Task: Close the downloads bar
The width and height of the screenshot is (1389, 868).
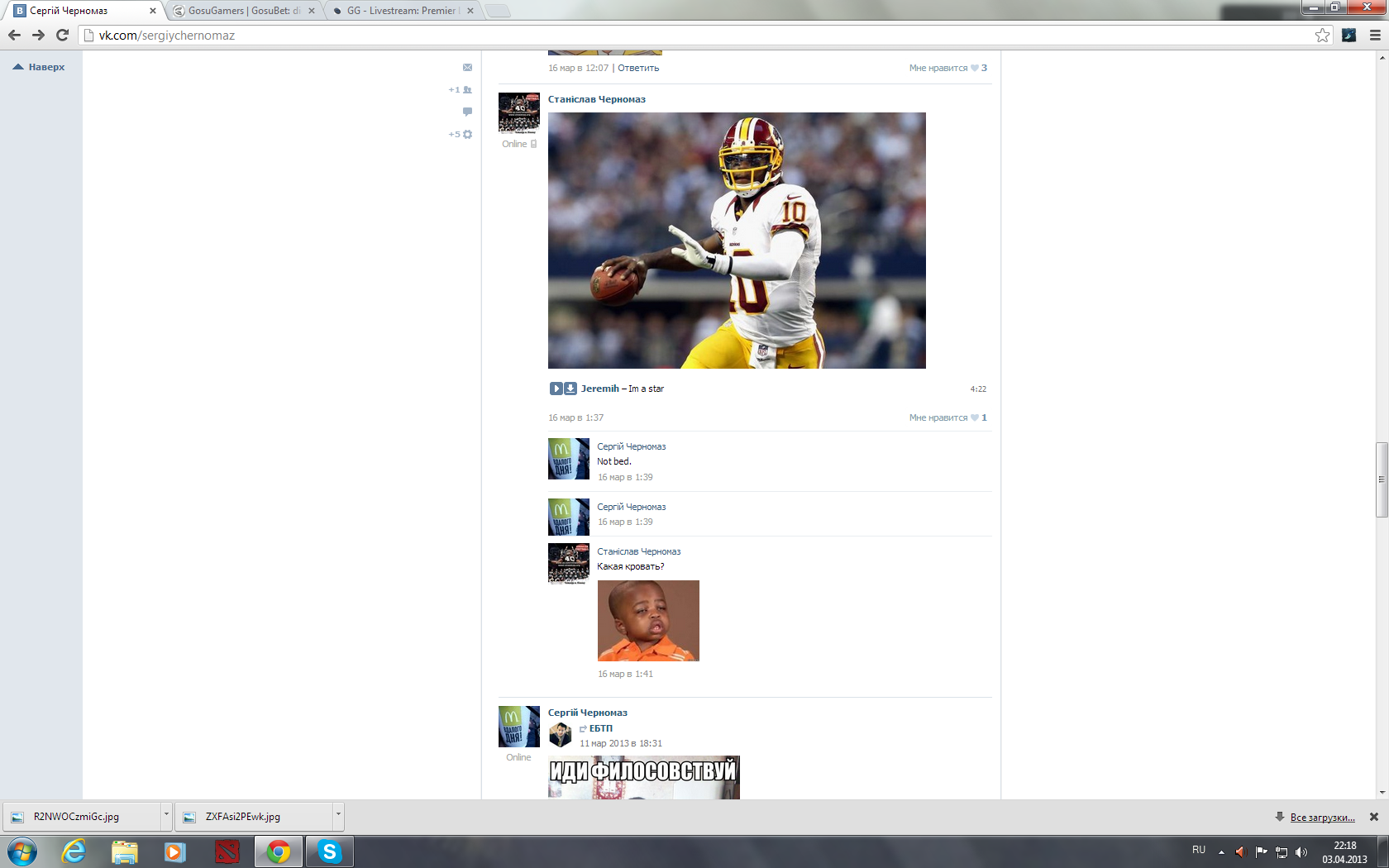Action: tap(1374, 817)
